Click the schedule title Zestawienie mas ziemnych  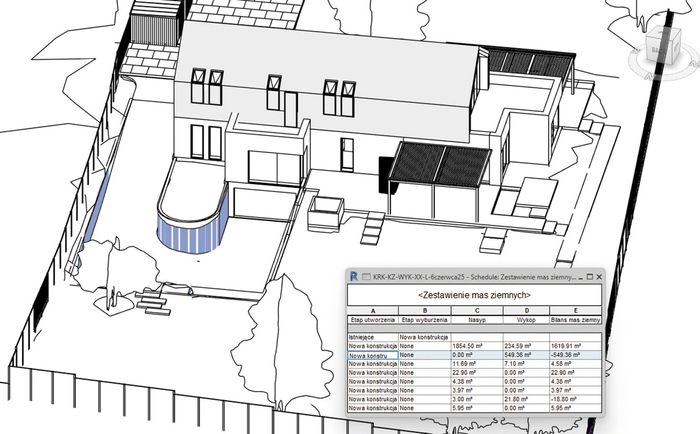click(x=475, y=295)
